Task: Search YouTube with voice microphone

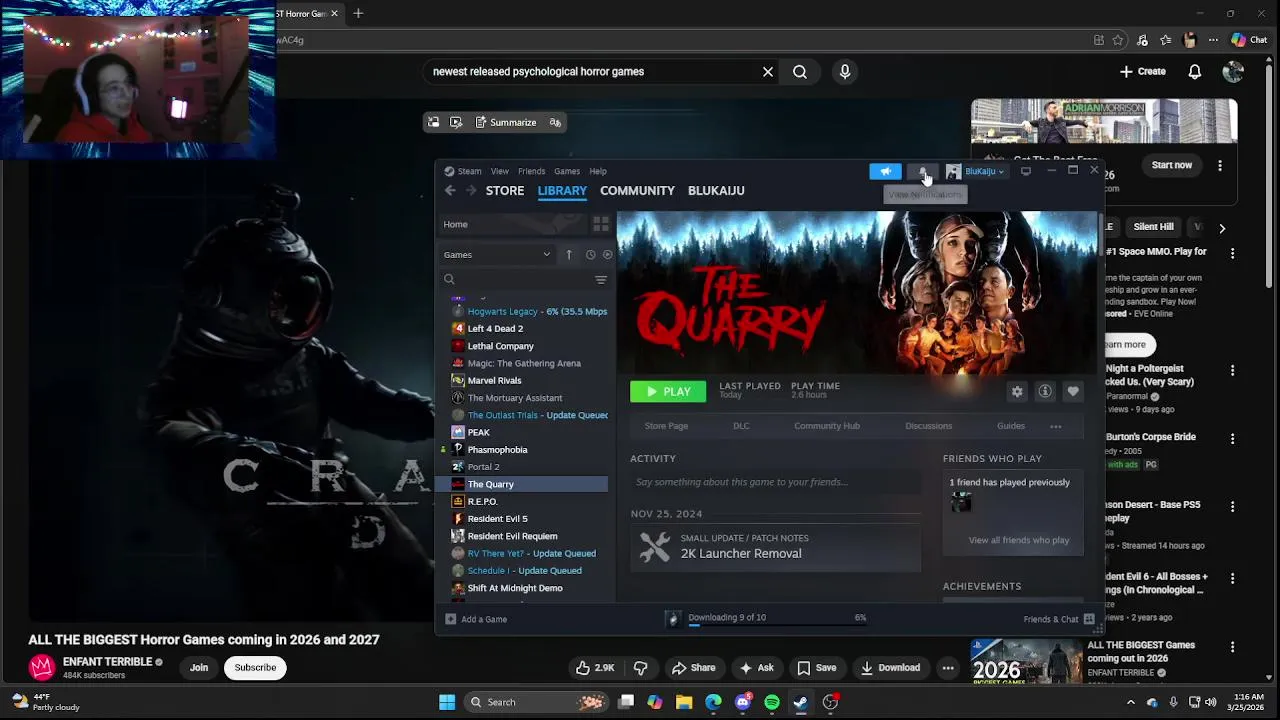Action: (x=845, y=72)
